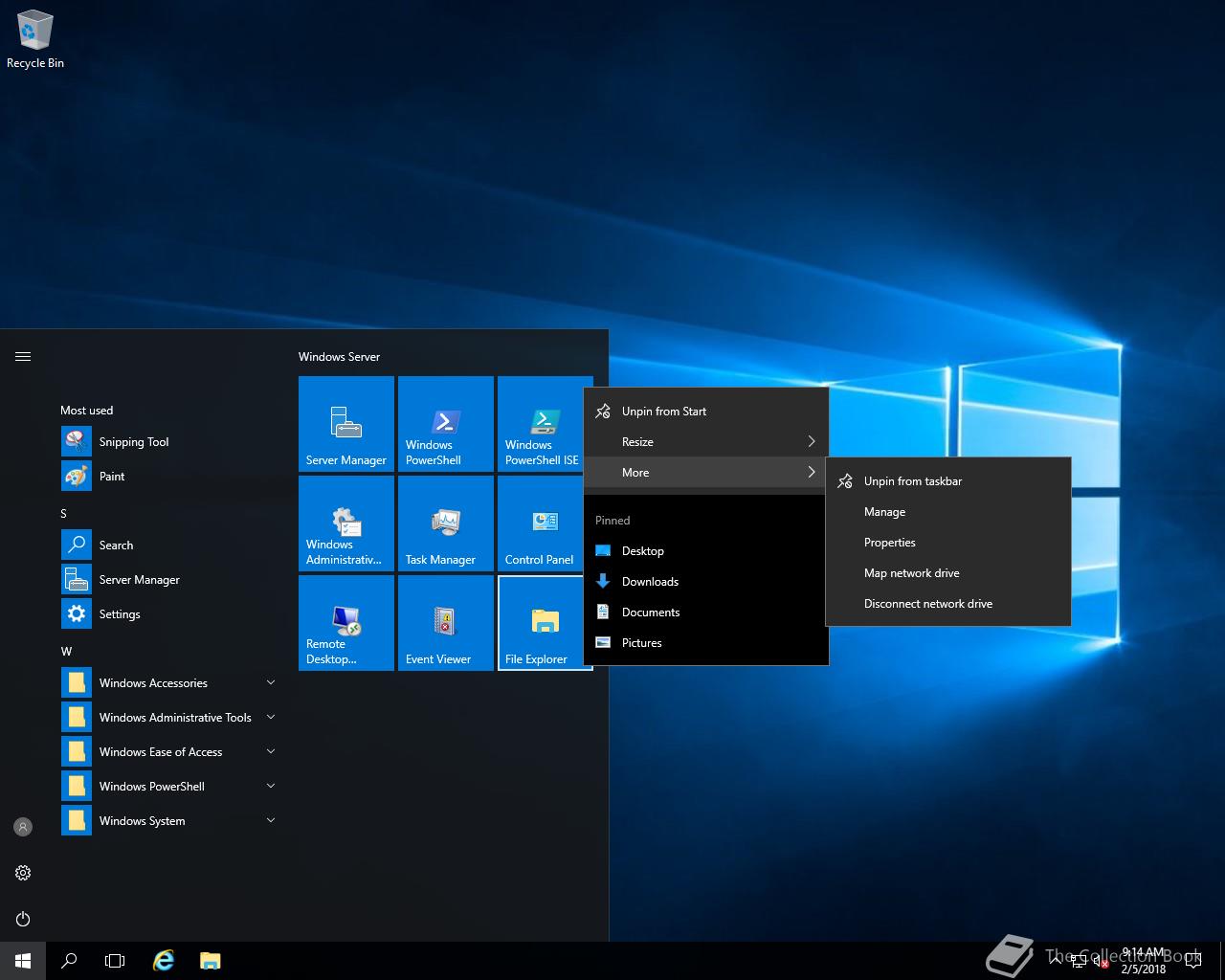Viewport: 1225px width, 980px height.
Task: Click the letter W section header
Action: click(x=66, y=652)
